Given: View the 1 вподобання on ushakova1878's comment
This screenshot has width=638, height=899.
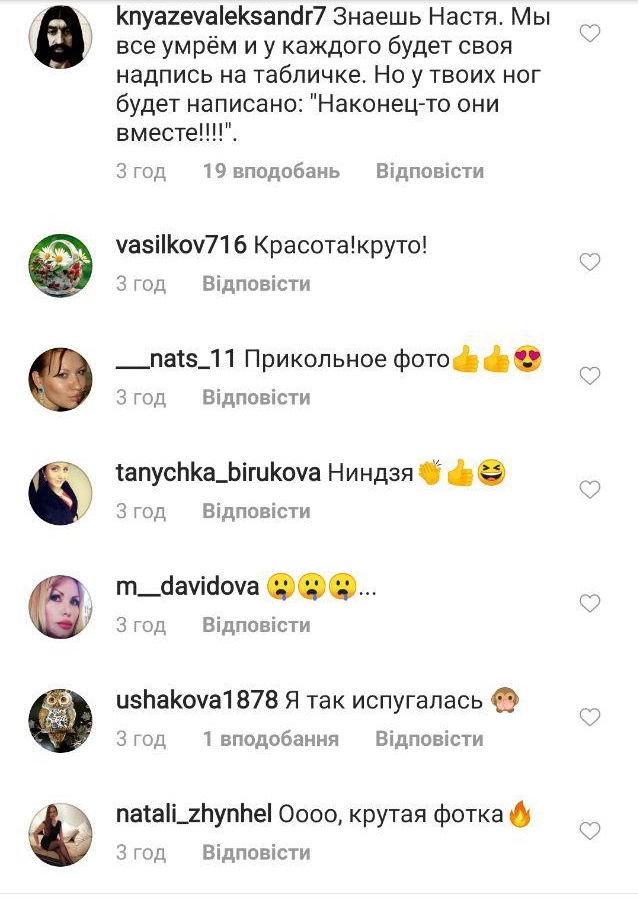Looking at the screenshot, I should tap(271, 739).
